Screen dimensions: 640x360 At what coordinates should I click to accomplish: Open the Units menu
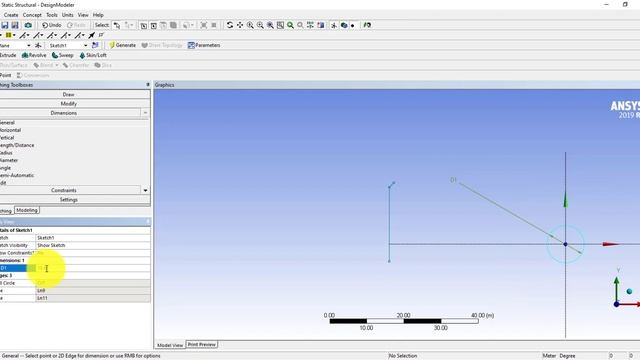pyautogui.click(x=68, y=15)
